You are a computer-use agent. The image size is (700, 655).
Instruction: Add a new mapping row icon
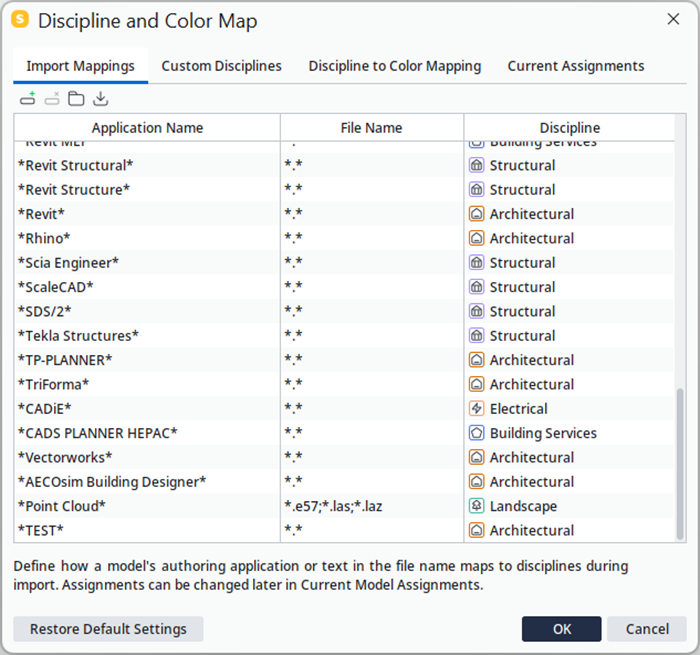tap(28, 98)
